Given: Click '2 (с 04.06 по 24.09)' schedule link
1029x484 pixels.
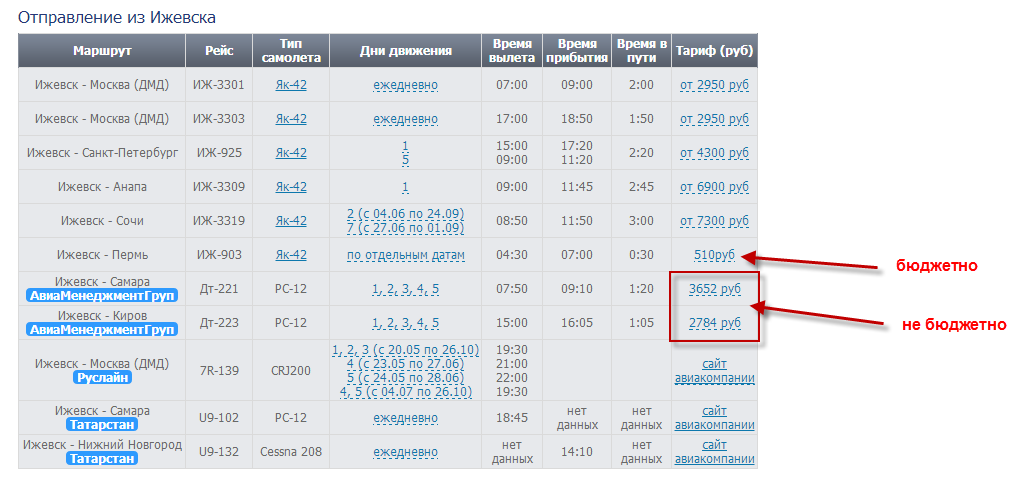Looking at the screenshot, I should [406, 214].
